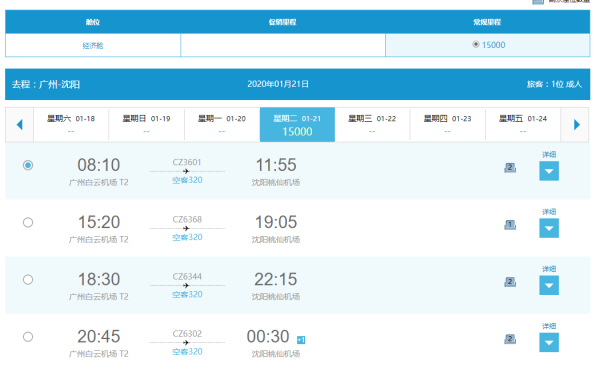The image size is (600, 375).
Task: Click seat availability icon for CZ6344
Action: point(510,282)
